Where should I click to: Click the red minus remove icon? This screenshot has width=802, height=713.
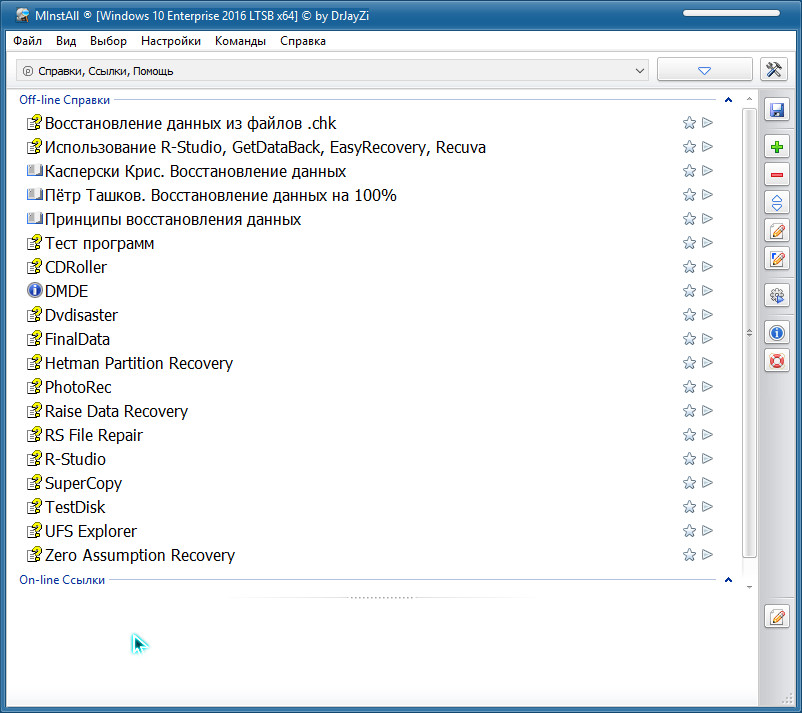tap(776, 175)
